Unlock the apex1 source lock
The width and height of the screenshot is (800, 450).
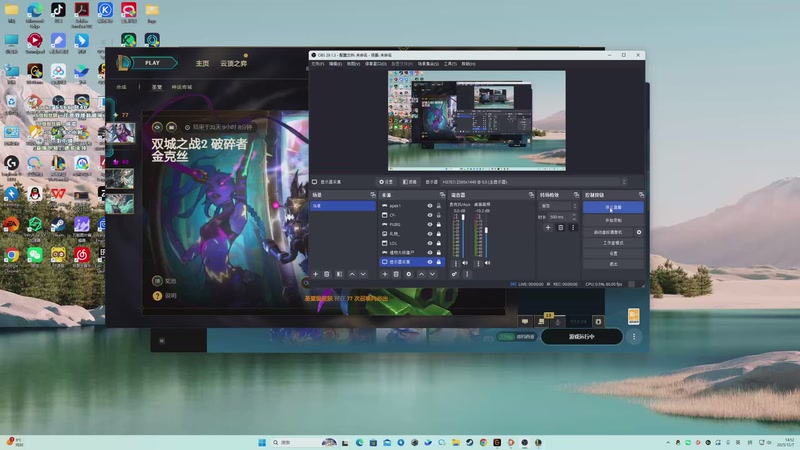[438, 206]
